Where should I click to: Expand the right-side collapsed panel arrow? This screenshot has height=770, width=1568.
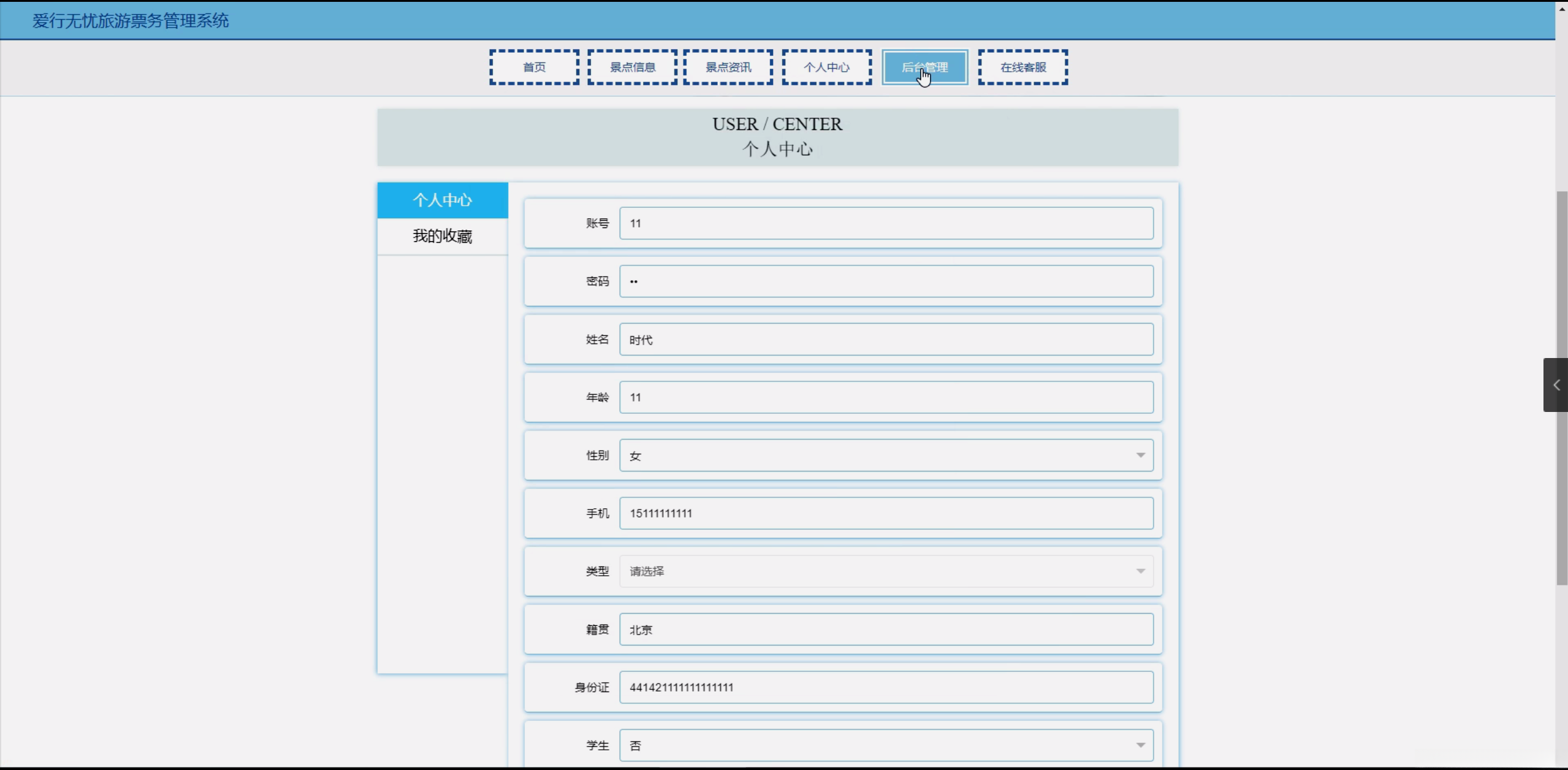(x=1556, y=385)
